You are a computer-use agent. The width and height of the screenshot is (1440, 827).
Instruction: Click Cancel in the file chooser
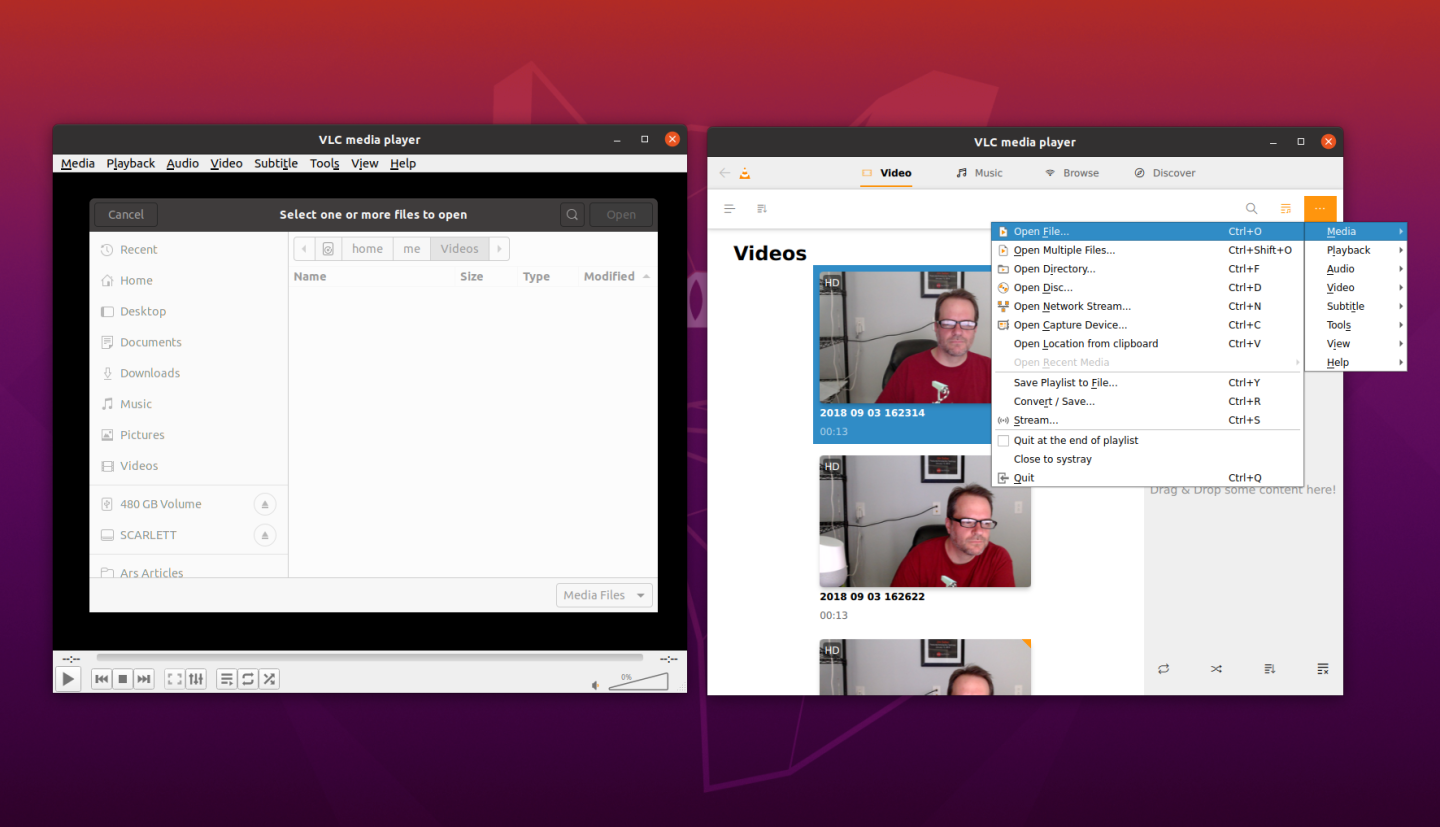tap(125, 213)
